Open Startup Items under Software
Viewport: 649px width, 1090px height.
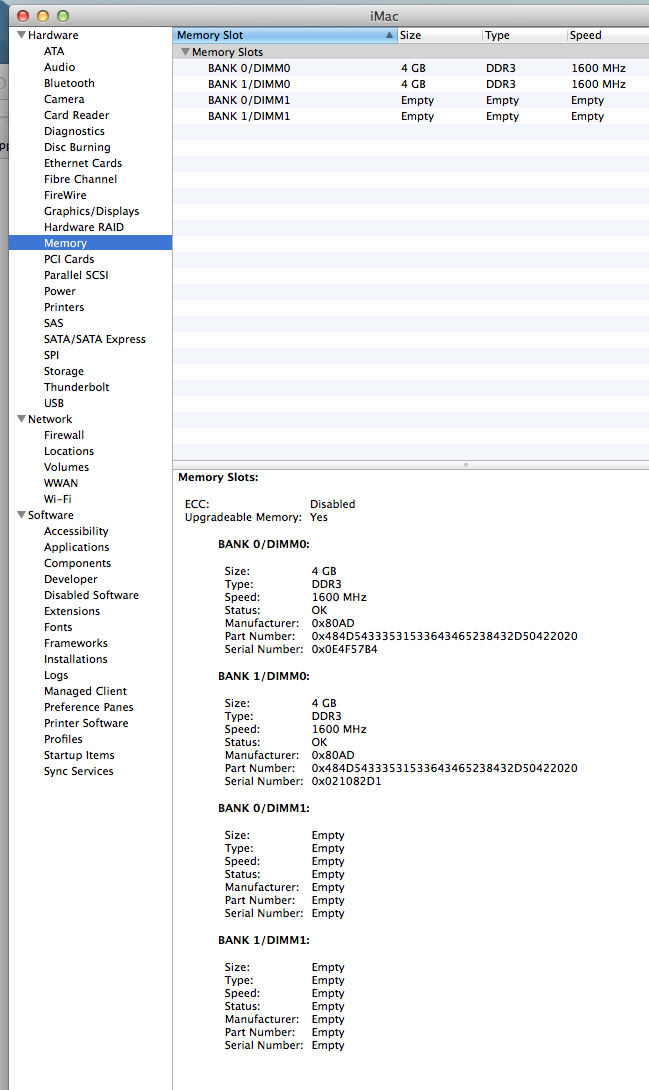[x=79, y=754]
